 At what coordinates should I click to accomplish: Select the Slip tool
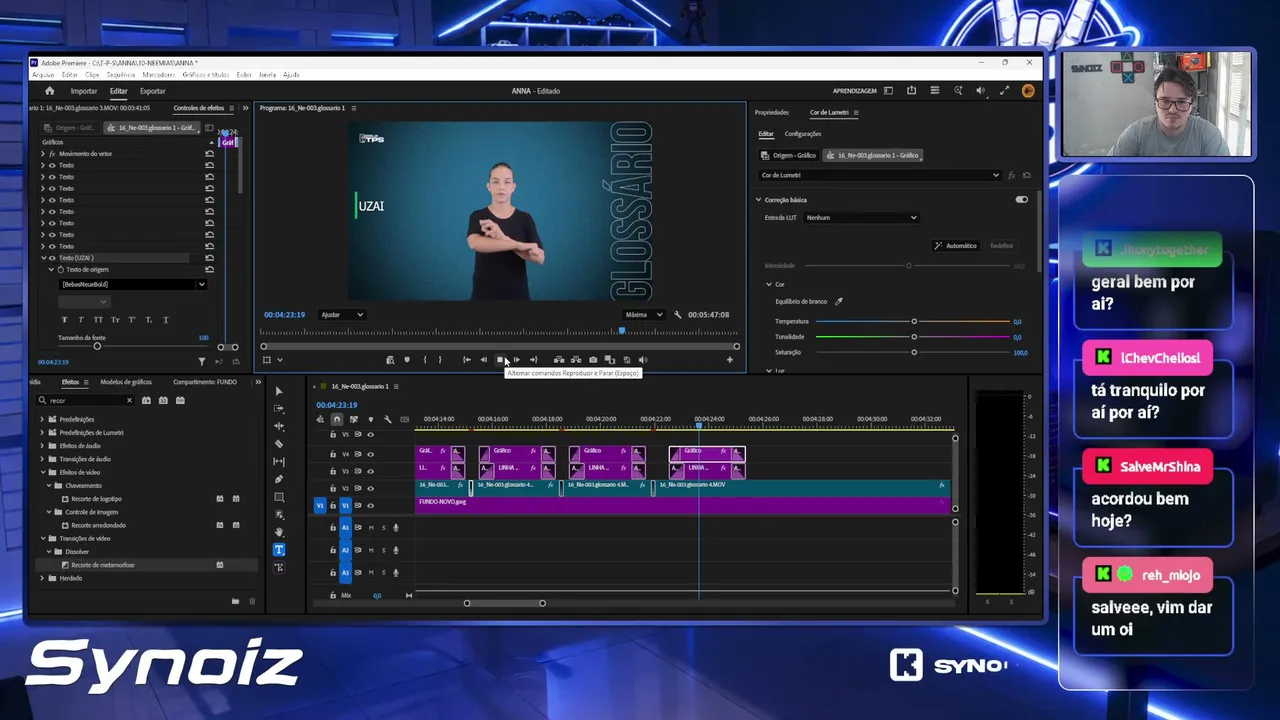tap(279, 462)
